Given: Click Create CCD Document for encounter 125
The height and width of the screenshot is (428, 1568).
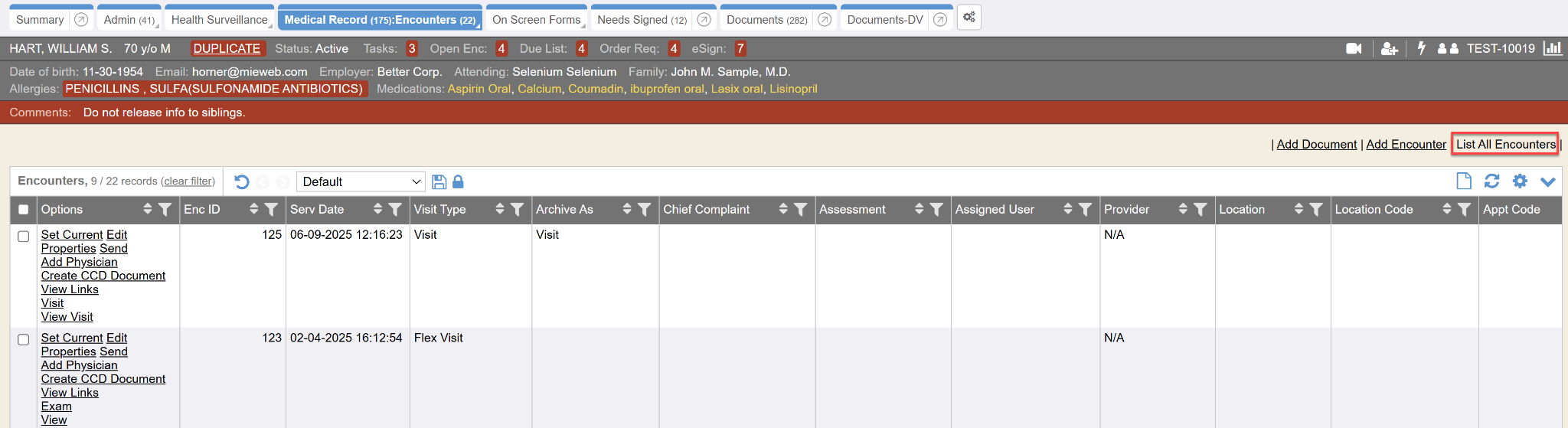Looking at the screenshot, I should (103, 276).
